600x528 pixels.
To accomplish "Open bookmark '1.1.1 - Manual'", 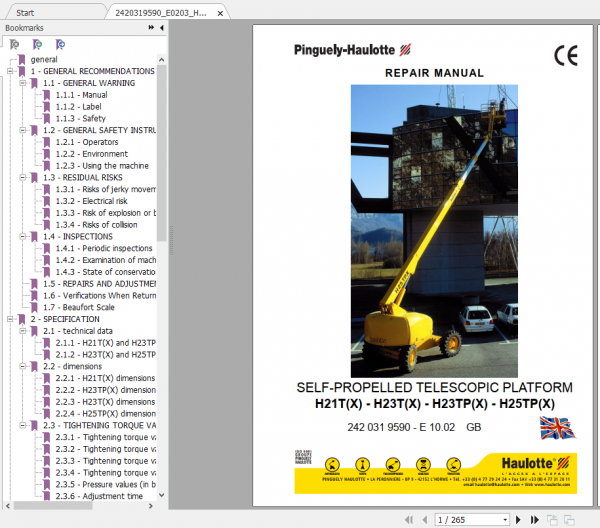I will 82,95.
